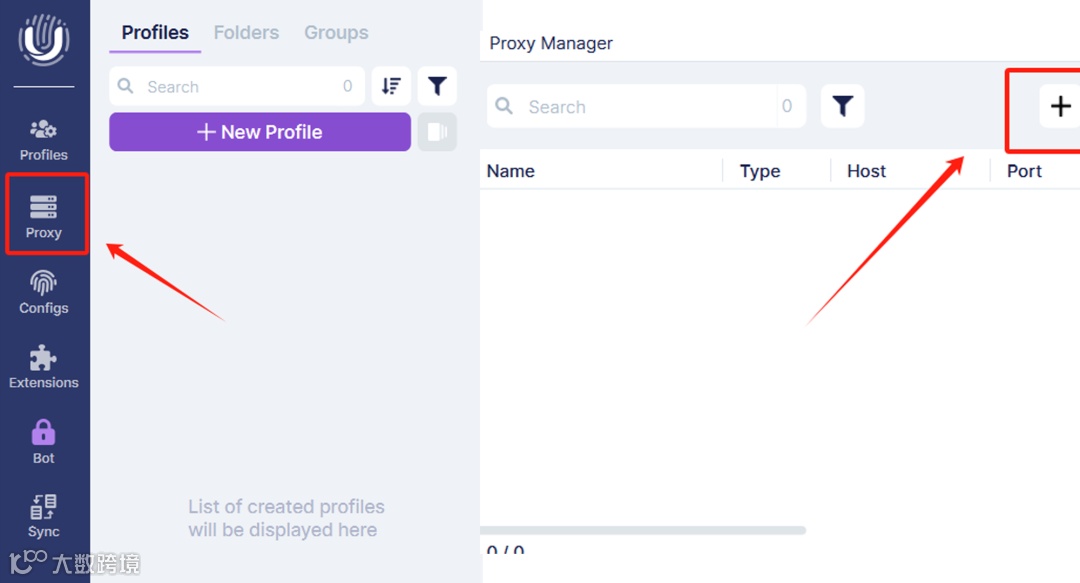
Task: Add a new proxy with plus button
Action: click(x=1060, y=106)
